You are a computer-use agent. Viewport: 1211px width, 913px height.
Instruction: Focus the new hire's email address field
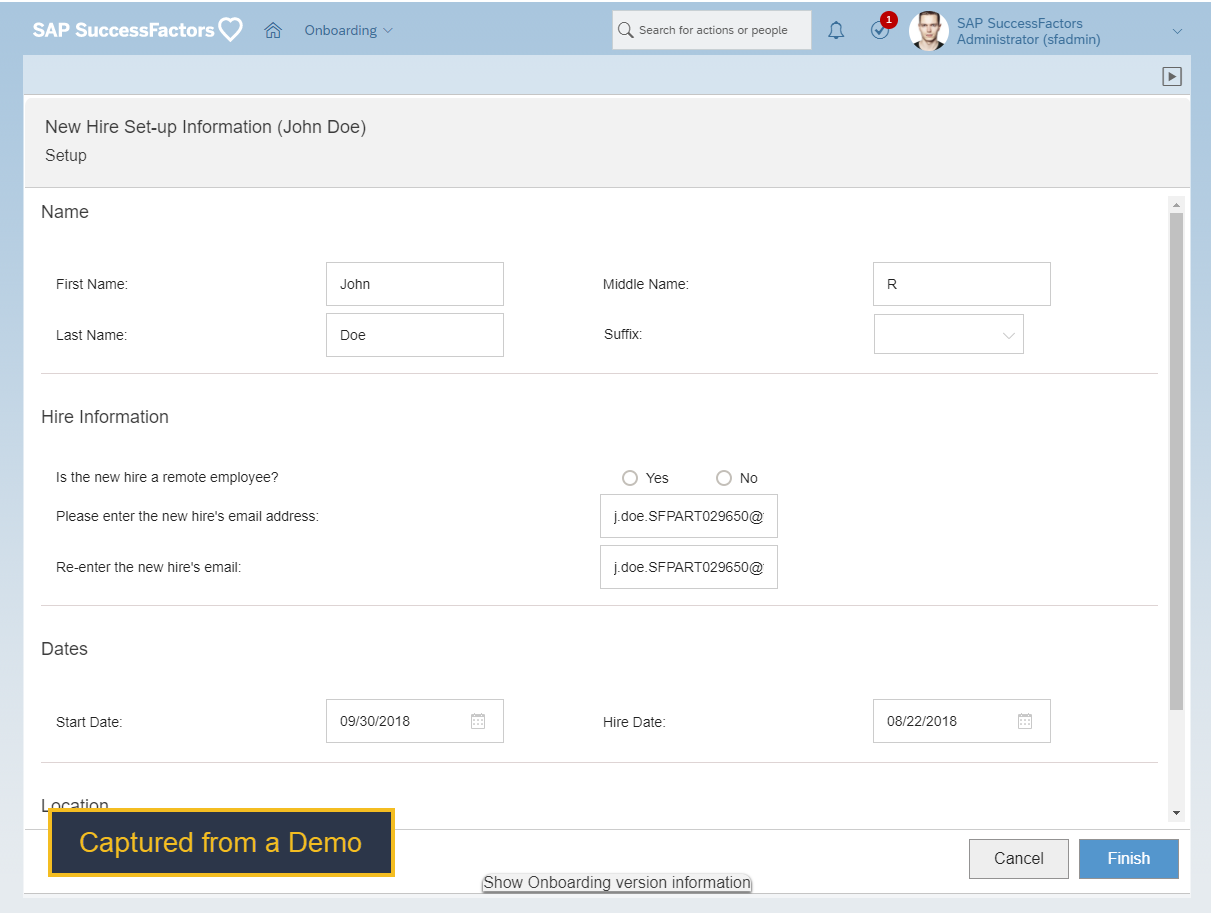click(689, 516)
